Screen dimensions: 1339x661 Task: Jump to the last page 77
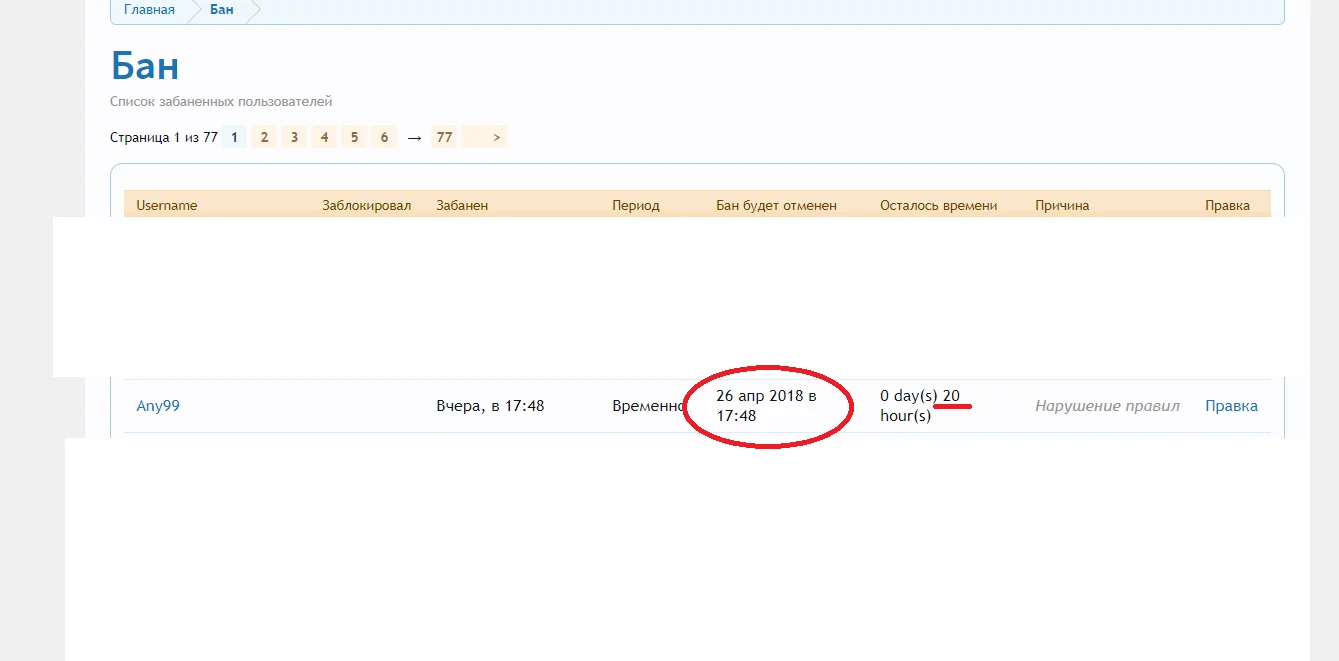click(x=443, y=136)
